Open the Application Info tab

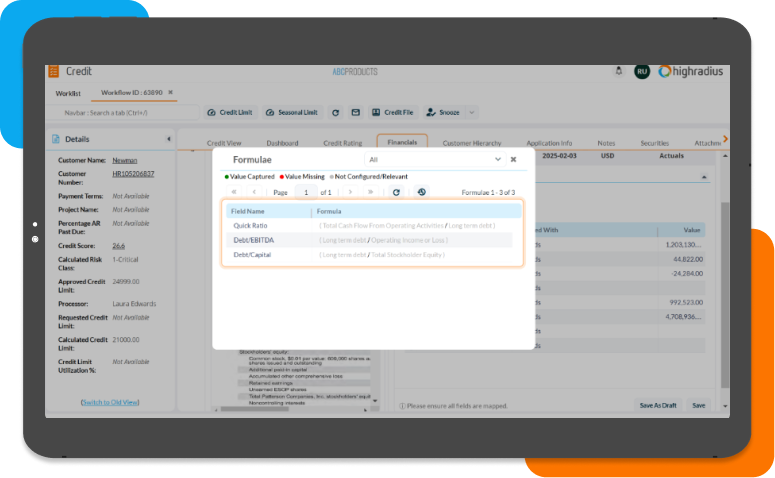[549, 143]
